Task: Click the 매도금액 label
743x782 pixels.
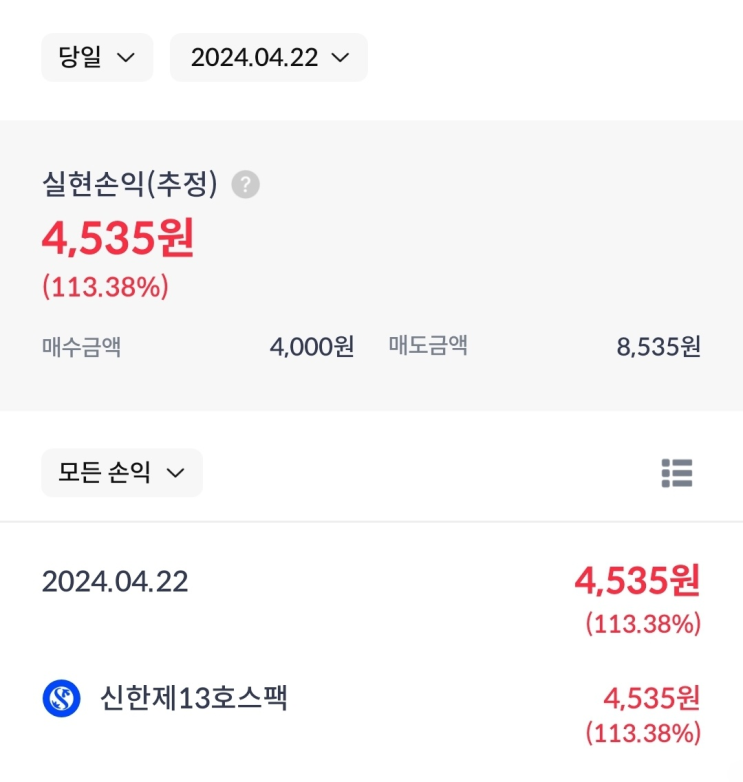Action: (428, 345)
